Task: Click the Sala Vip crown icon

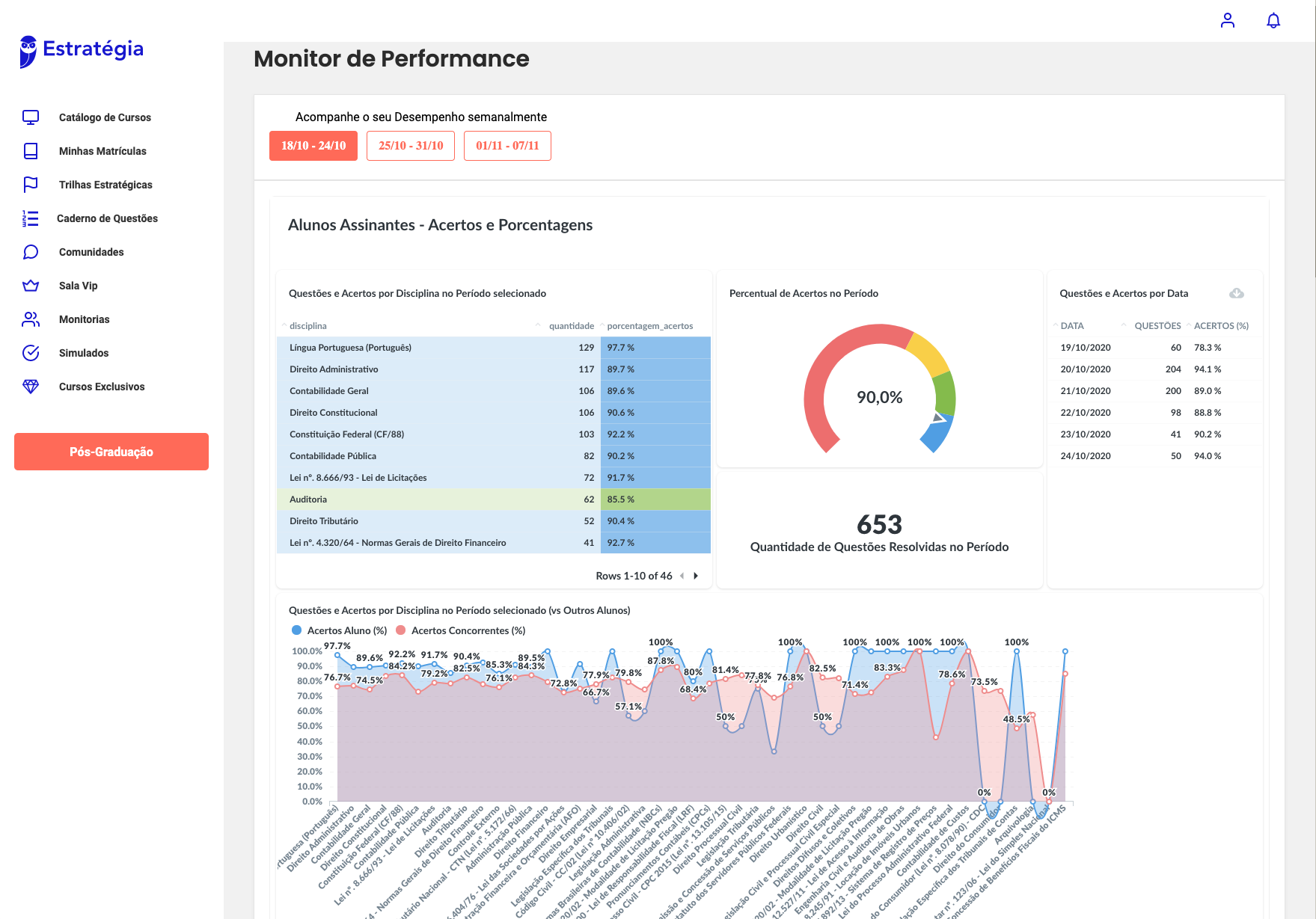Action: tap(31, 286)
